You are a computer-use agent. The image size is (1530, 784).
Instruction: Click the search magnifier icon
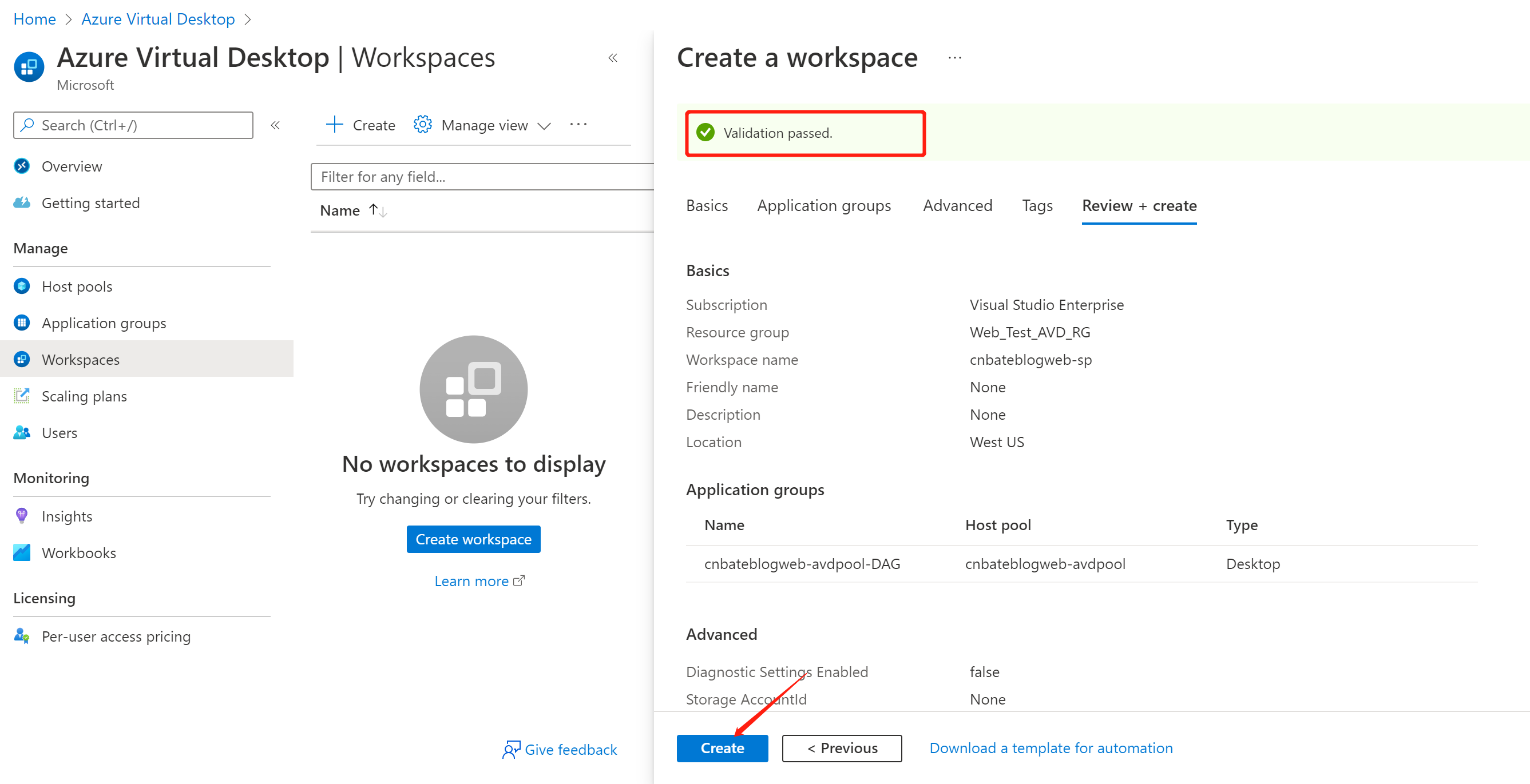tap(27, 125)
